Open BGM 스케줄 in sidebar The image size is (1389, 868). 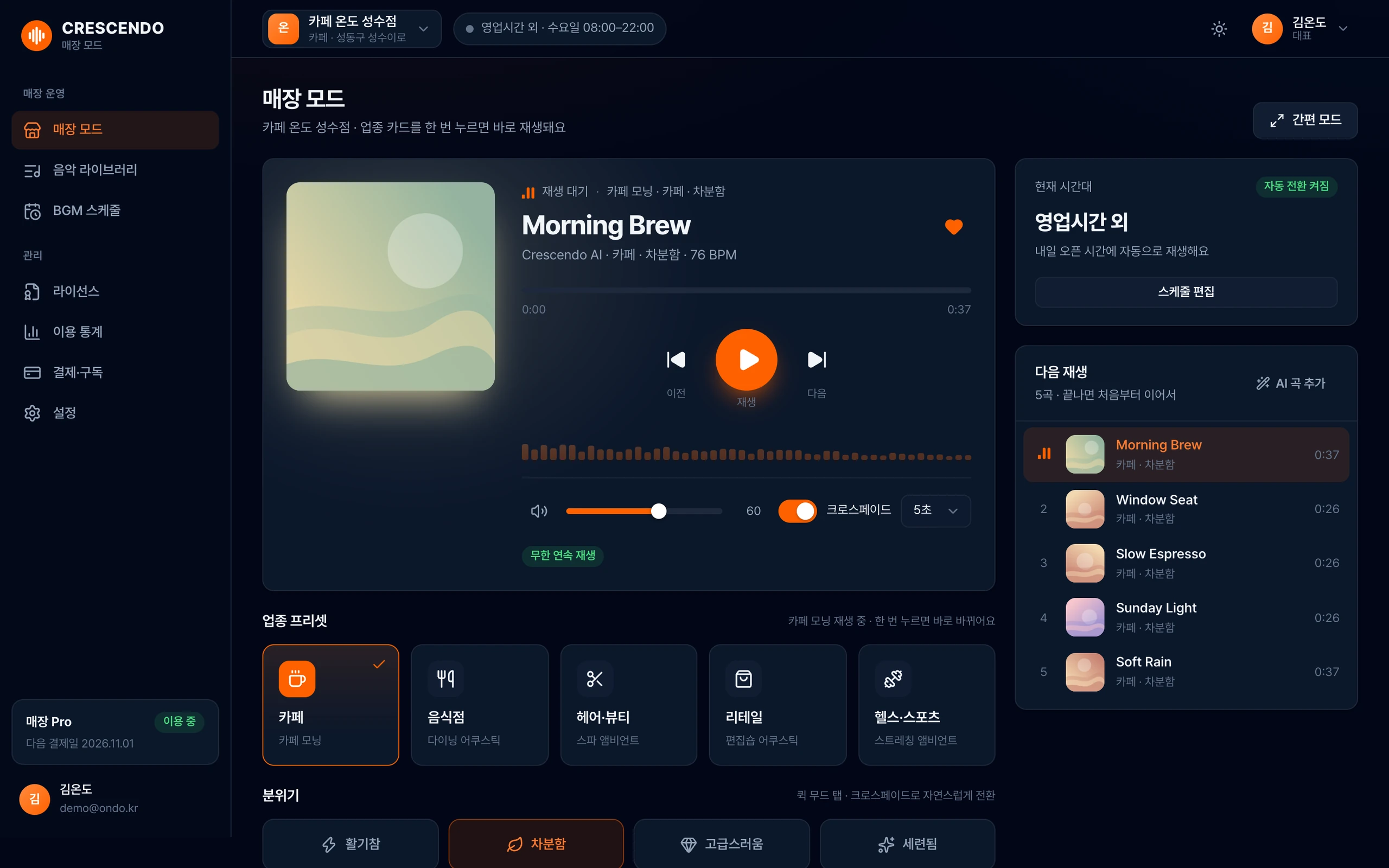coord(115,211)
